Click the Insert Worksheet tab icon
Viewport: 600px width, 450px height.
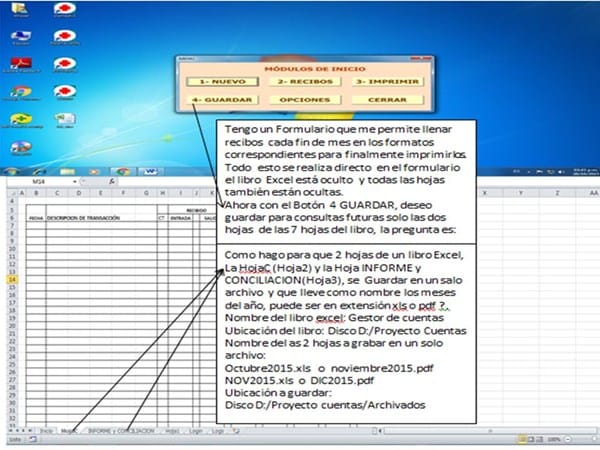(236, 431)
